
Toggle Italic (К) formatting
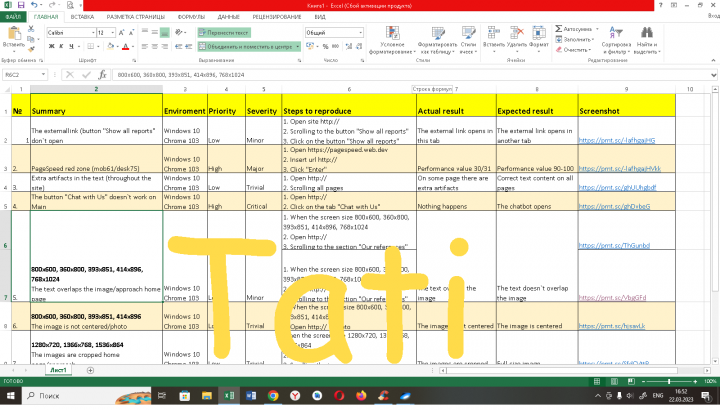pos(61,46)
